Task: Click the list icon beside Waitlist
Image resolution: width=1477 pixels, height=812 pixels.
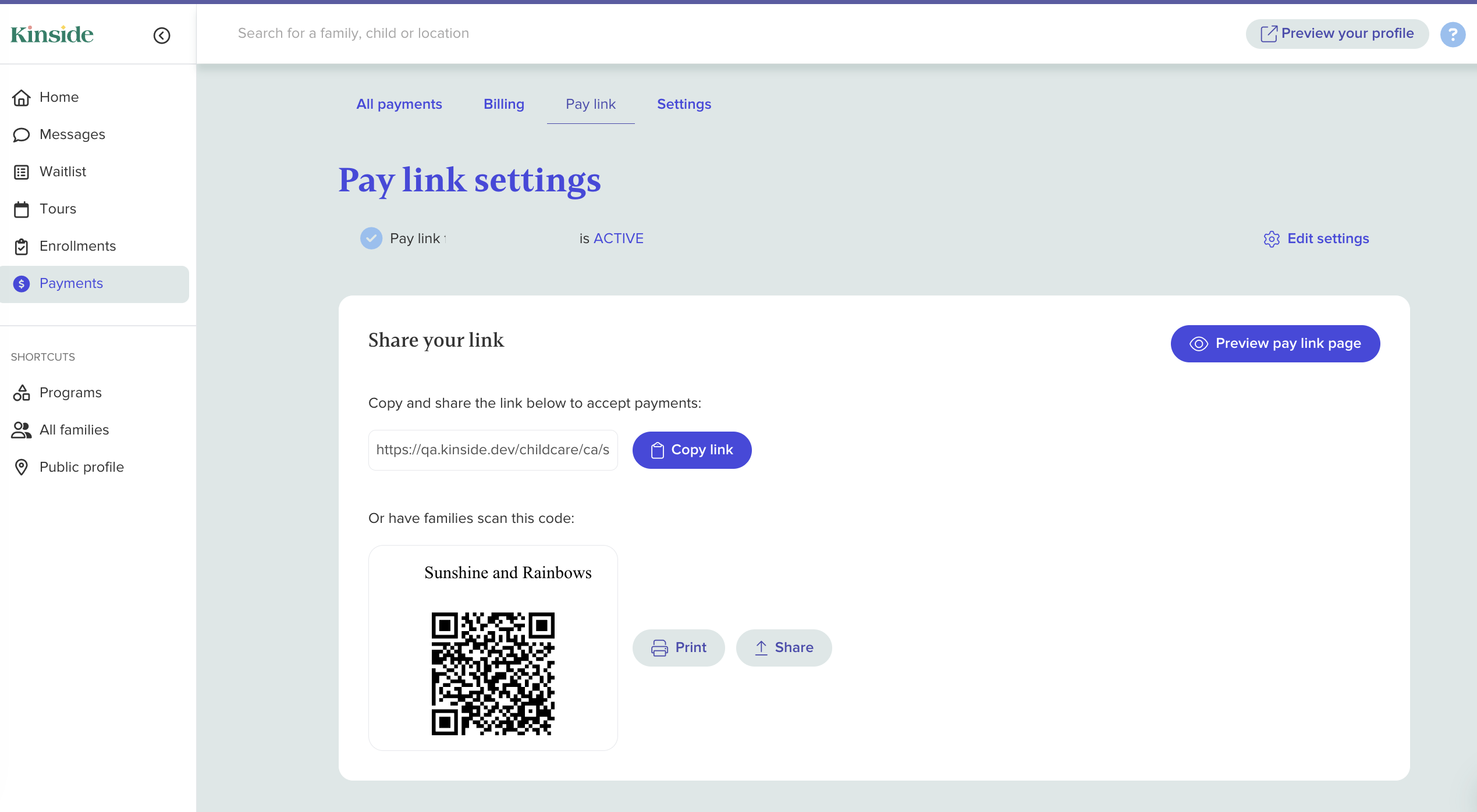Action: click(22, 172)
